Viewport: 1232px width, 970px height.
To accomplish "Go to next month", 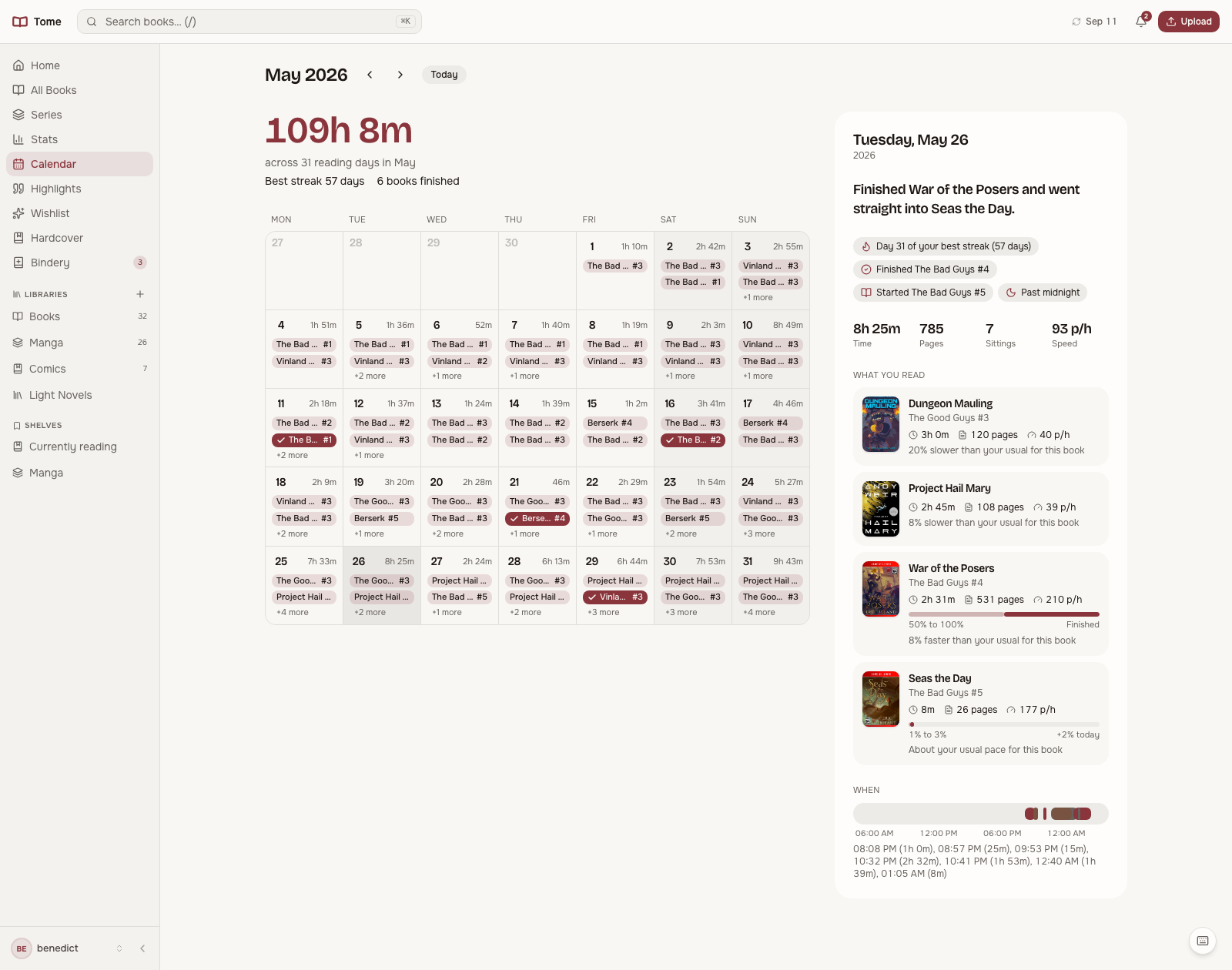I will coord(400,75).
